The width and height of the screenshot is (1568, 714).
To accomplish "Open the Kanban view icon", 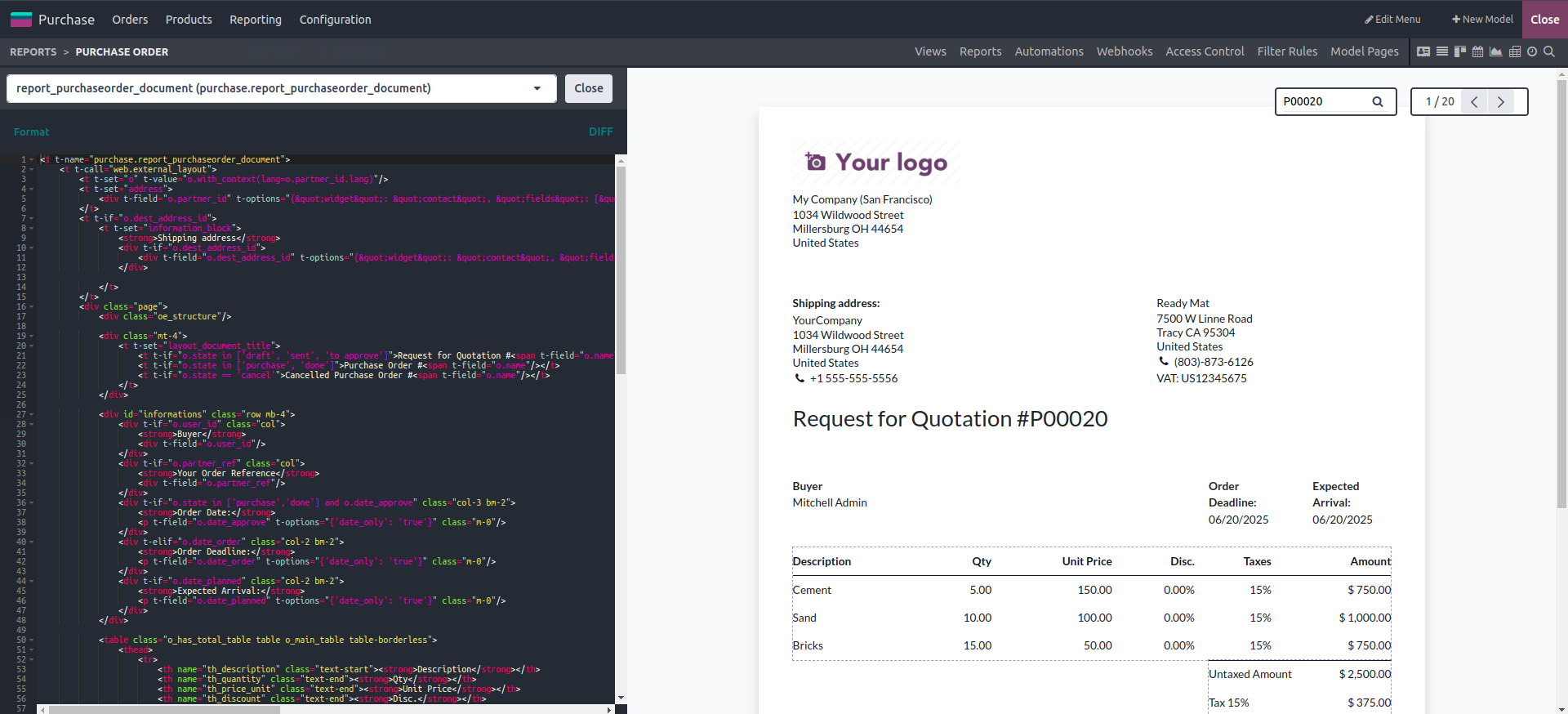I will click(1460, 51).
